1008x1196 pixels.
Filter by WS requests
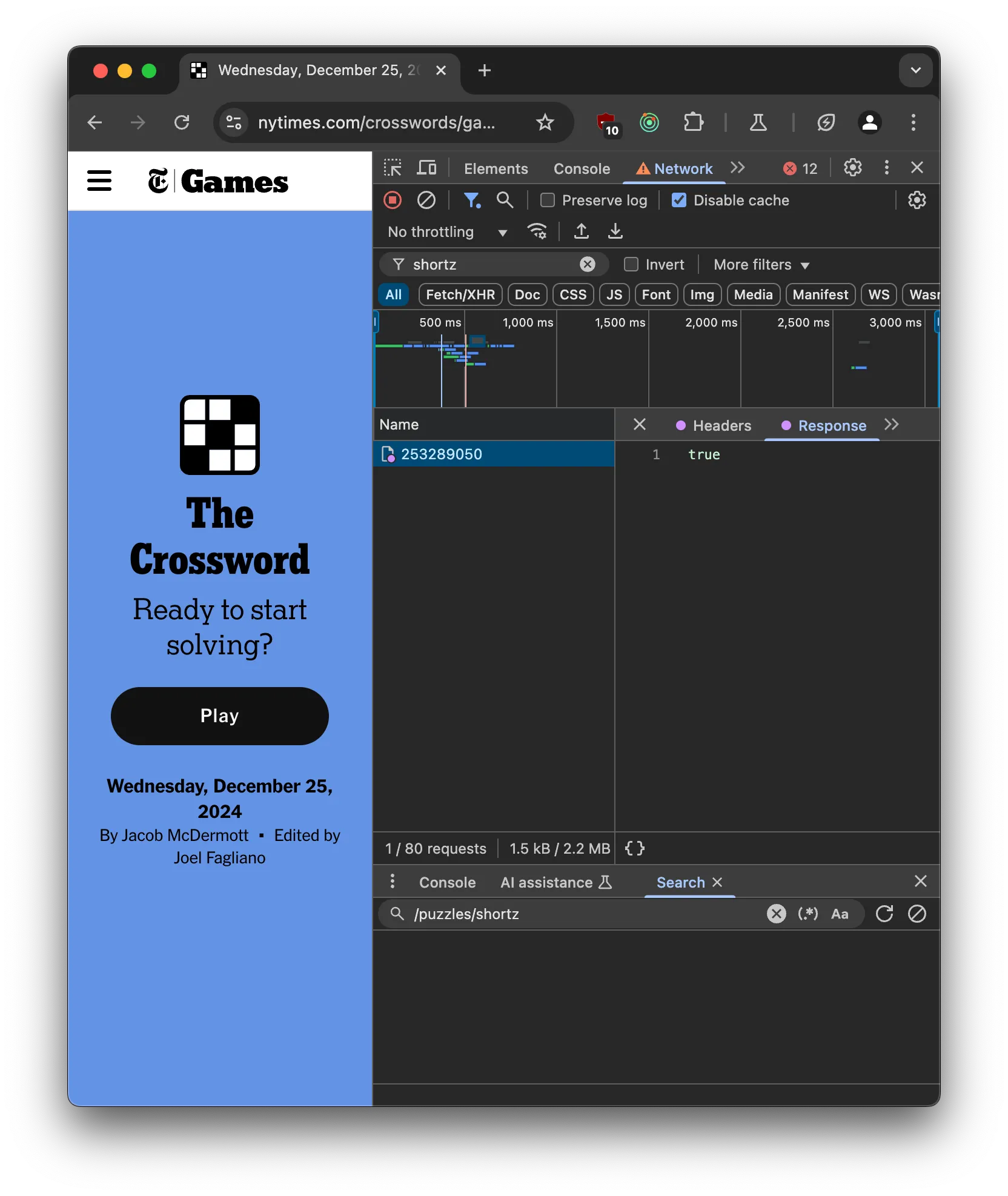tap(878, 294)
